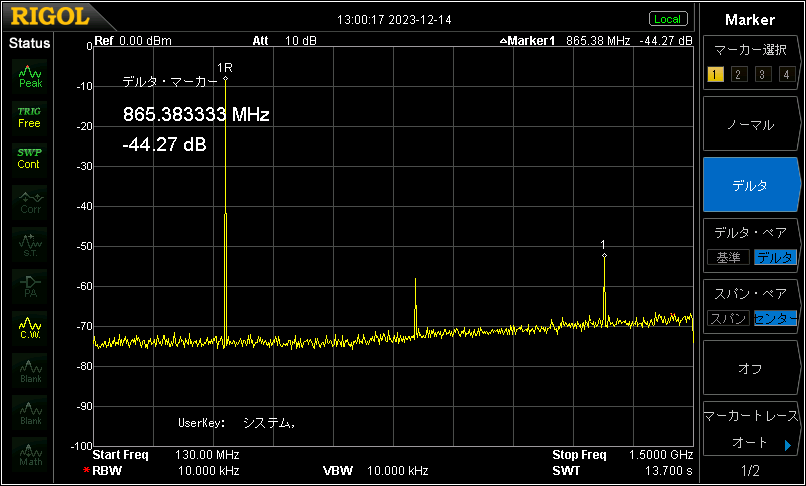Click the SWP Cont status icon
Image resolution: width=806 pixels, height=486 pixels.
point(29,159)
